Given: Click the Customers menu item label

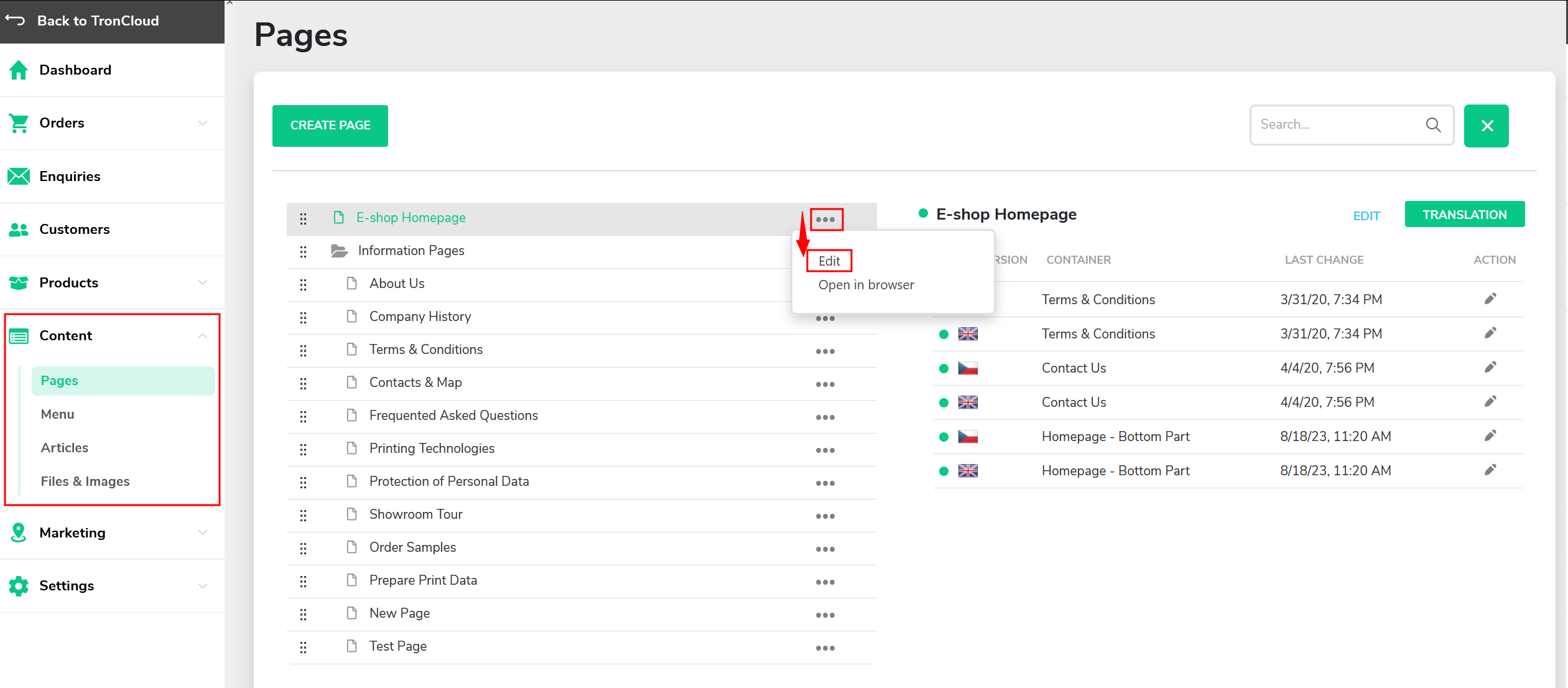Looking at the screenshot, I should 75,230.
